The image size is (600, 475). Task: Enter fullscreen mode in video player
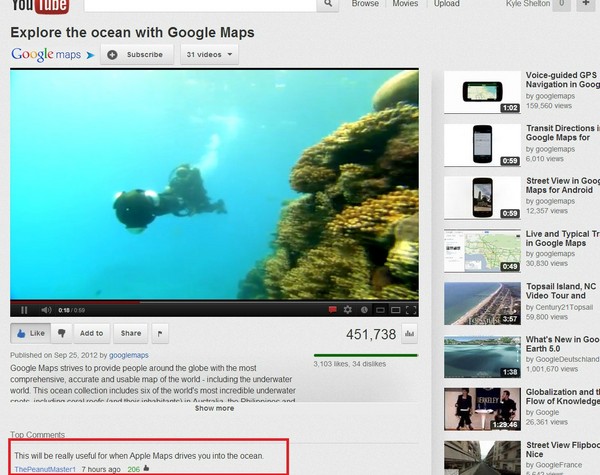pyautogui.click(x=410, y=310)
